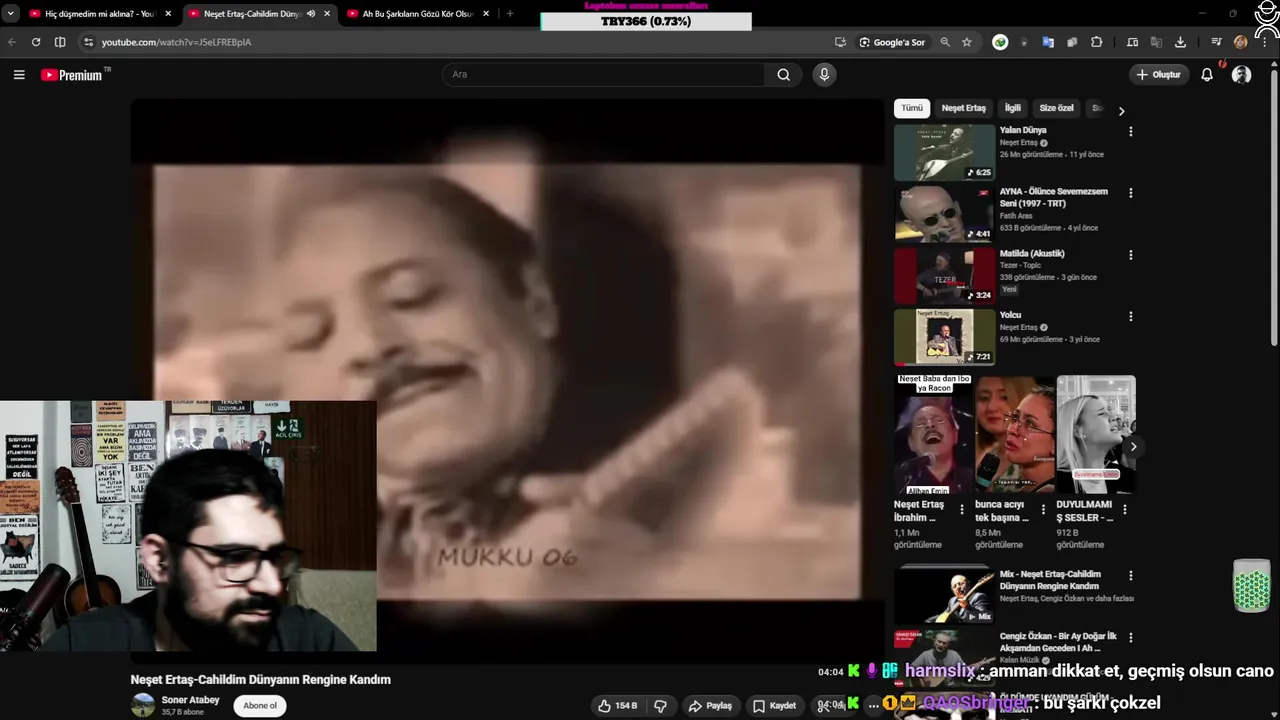Click the address bar URL
This screenshot has width=1280, height=720.
pyautogui.click(x=176, y=42)
